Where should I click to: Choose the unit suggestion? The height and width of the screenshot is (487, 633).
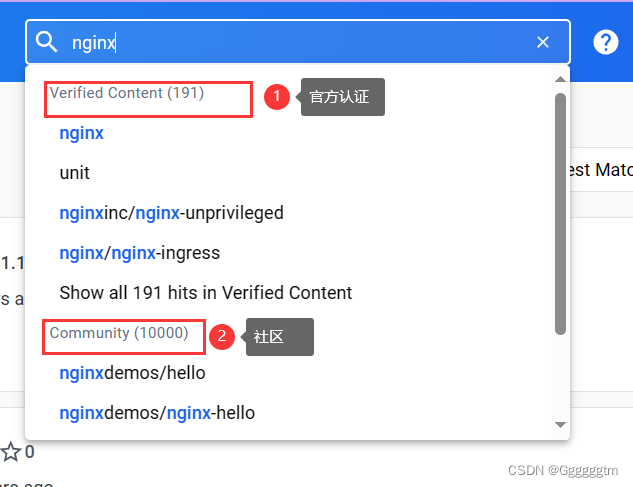[x=75, y=173]
